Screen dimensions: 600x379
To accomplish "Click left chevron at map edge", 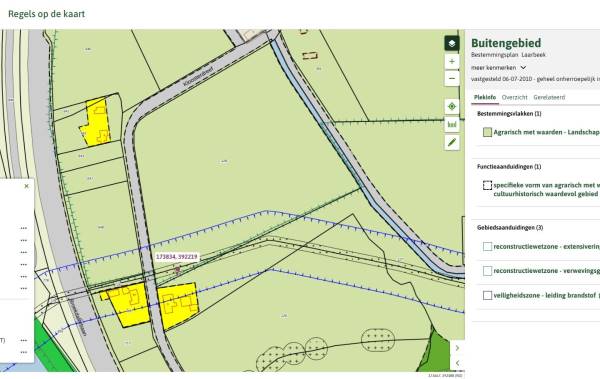I will click(457, 363).
